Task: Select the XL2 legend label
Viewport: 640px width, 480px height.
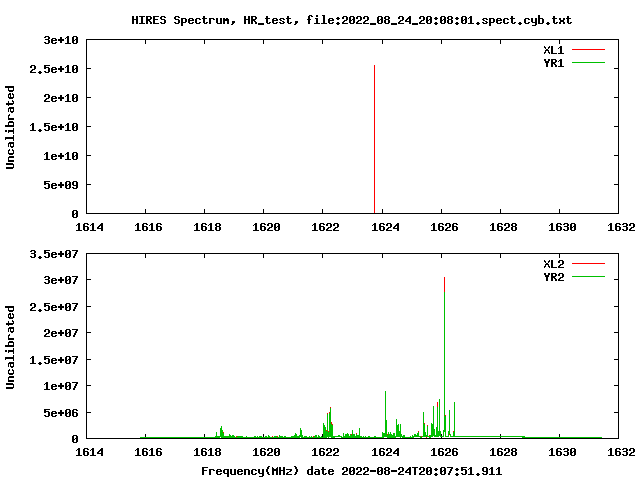Action: click(x=553, y=264)
